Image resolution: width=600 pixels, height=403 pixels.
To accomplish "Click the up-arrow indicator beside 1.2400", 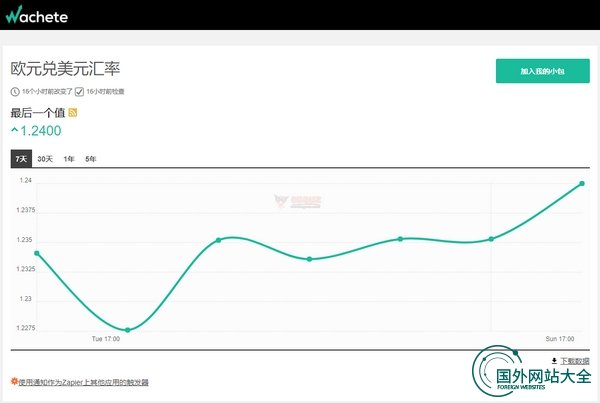I will (15, 130).
